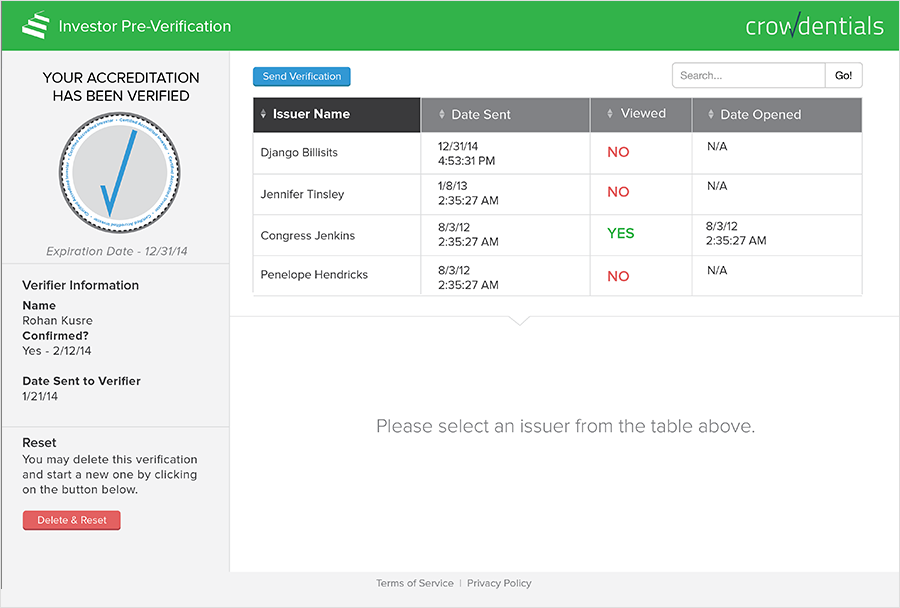This screenshot has height=608, width=900.
Task: Open the Privacy Policy link
Action: tap(499, 583)
